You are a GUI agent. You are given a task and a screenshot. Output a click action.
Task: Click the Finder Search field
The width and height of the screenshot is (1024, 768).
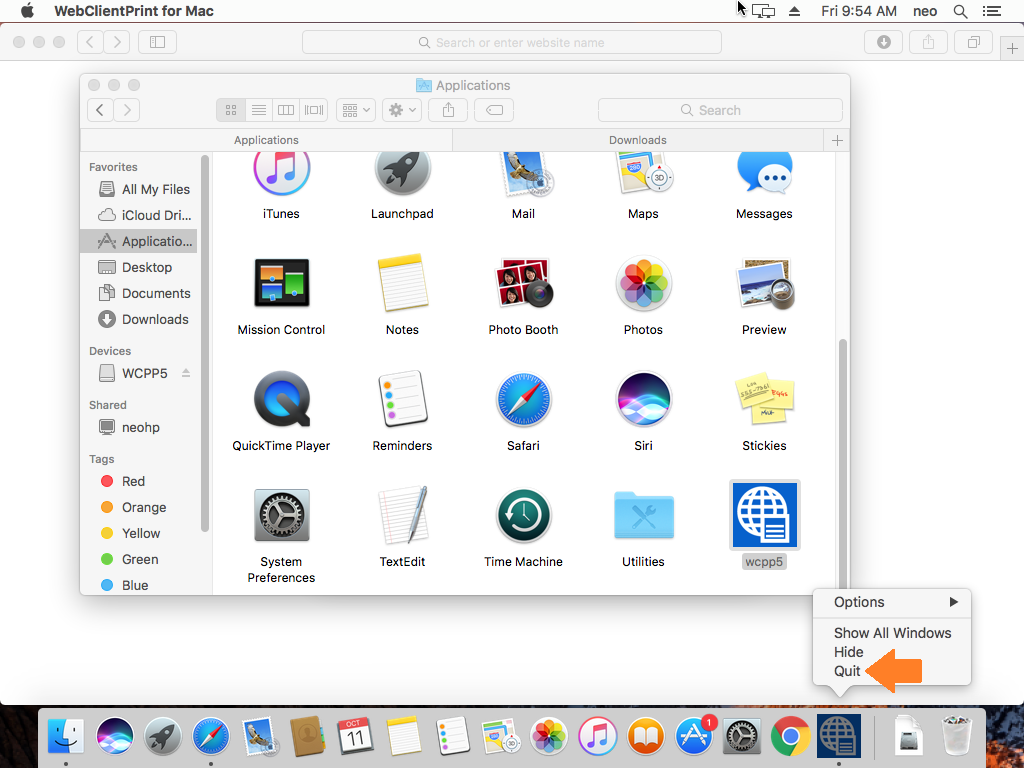coord(720,110)
